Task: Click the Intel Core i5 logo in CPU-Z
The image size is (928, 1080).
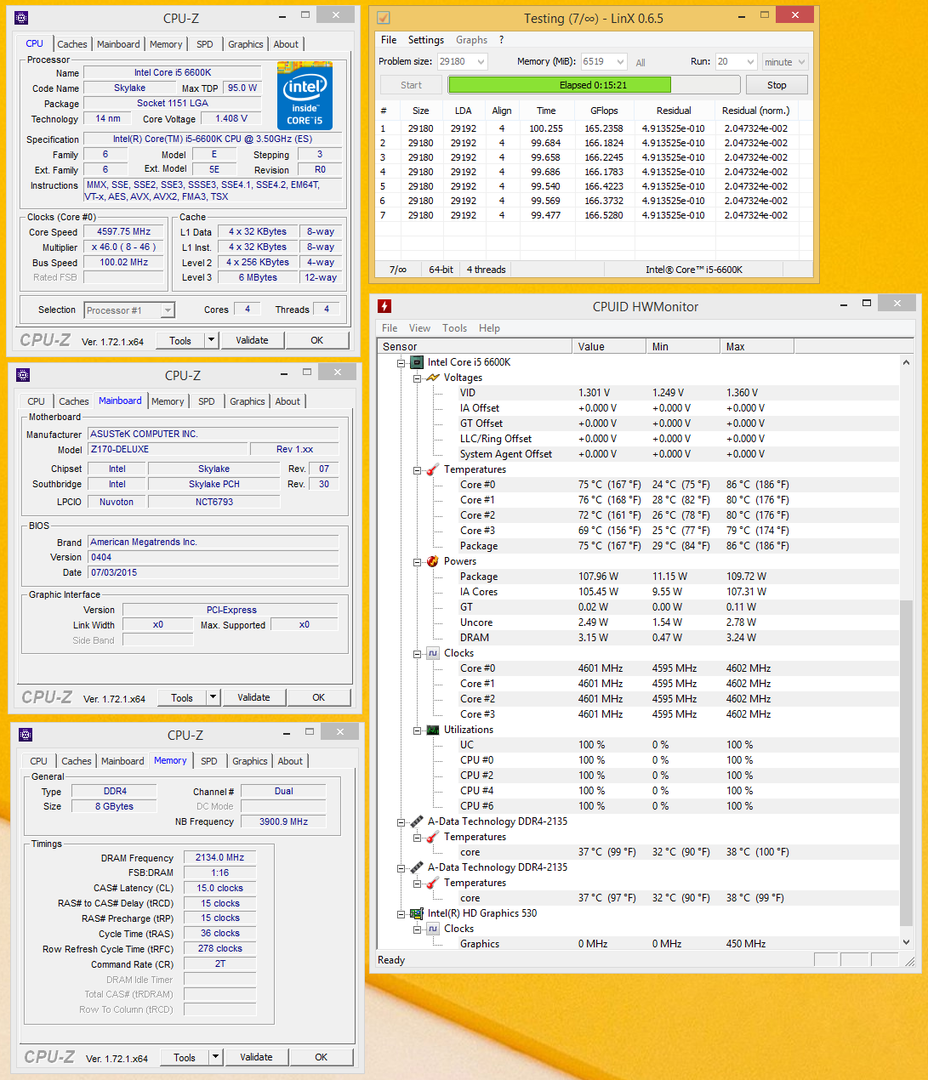Action: 304,95
